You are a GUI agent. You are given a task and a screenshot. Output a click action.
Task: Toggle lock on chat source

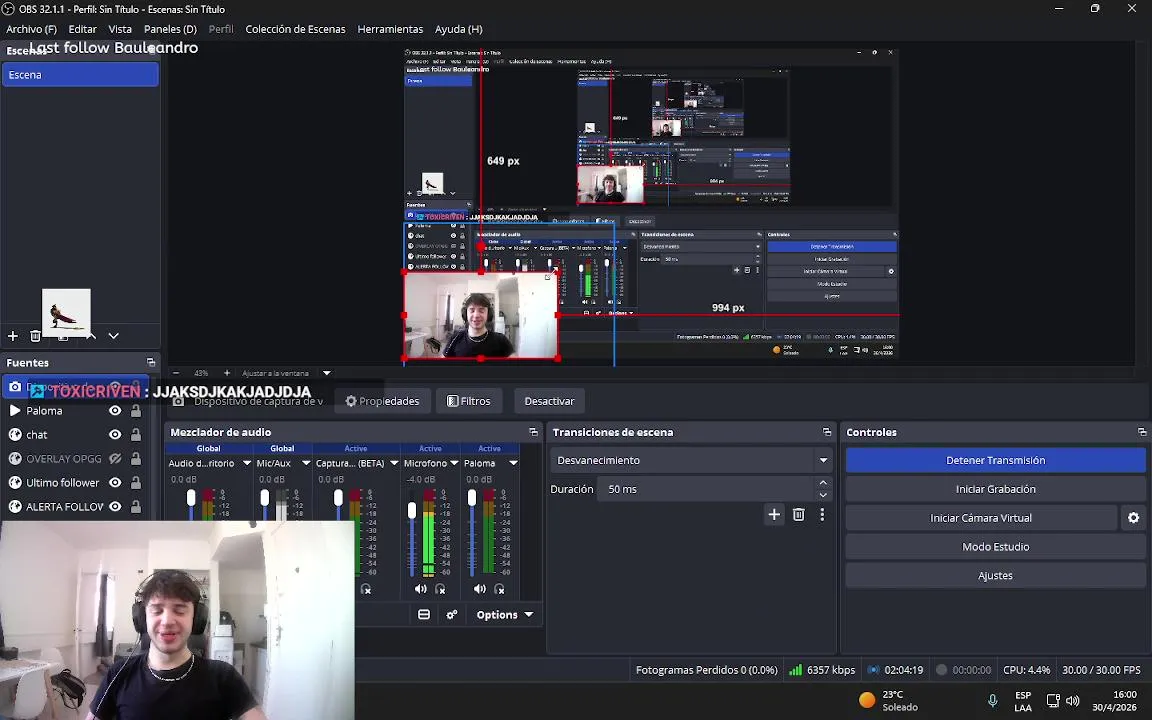[136, 434]
